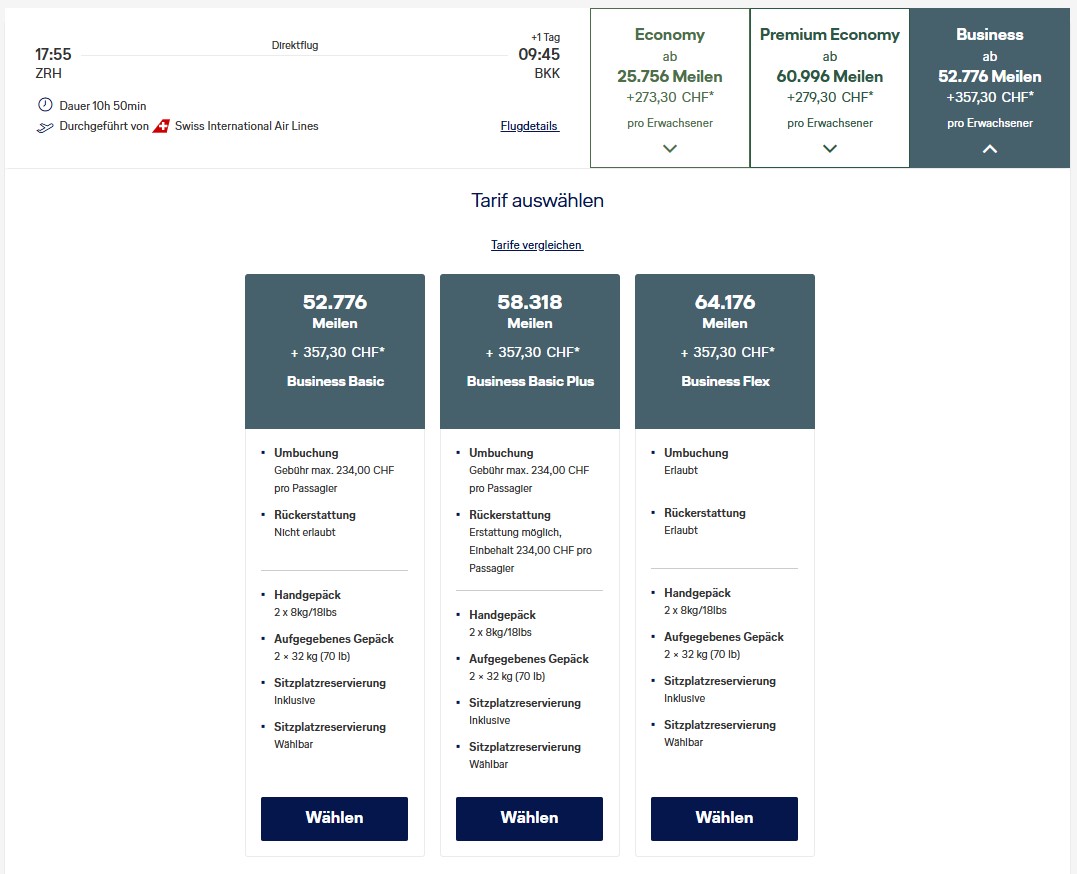
Task: Click 60.996 Meilen Premium Economy price
Action: 830,76
